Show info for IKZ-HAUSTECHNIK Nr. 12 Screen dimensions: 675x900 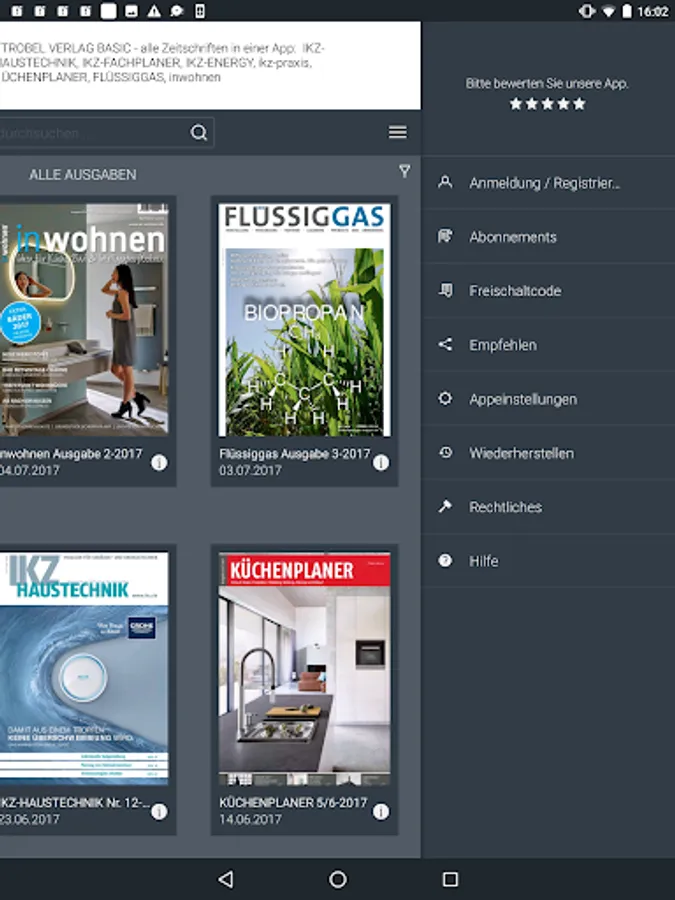point(159,812)
